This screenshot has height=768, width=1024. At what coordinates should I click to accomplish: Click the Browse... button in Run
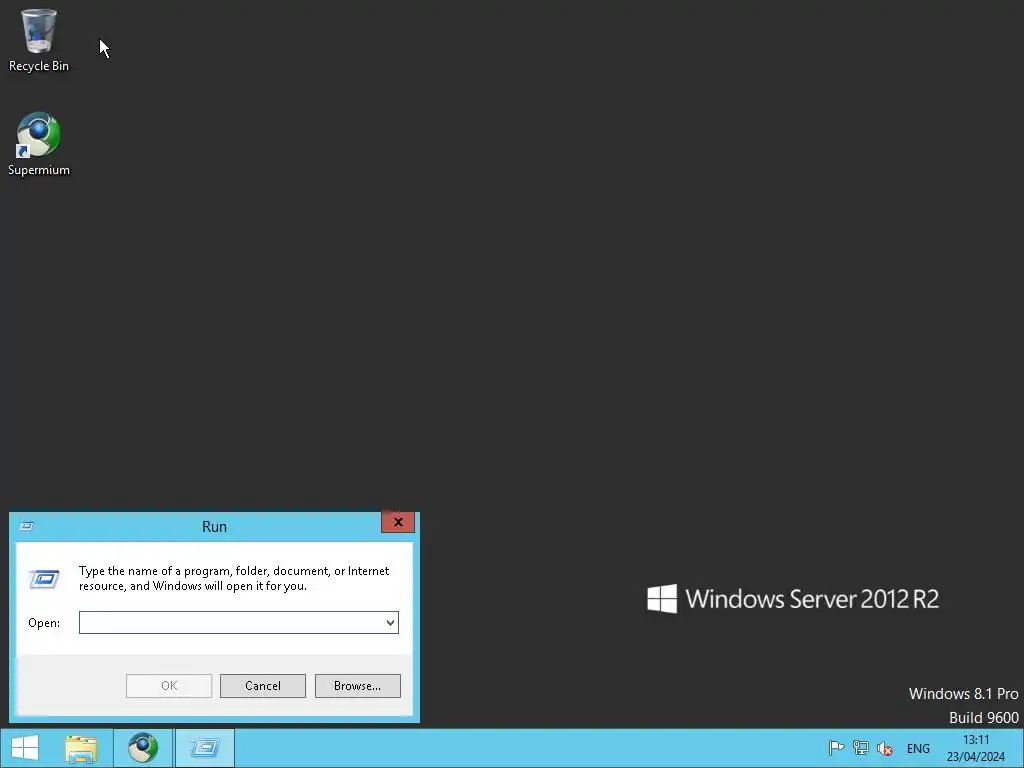coord(357,686)
